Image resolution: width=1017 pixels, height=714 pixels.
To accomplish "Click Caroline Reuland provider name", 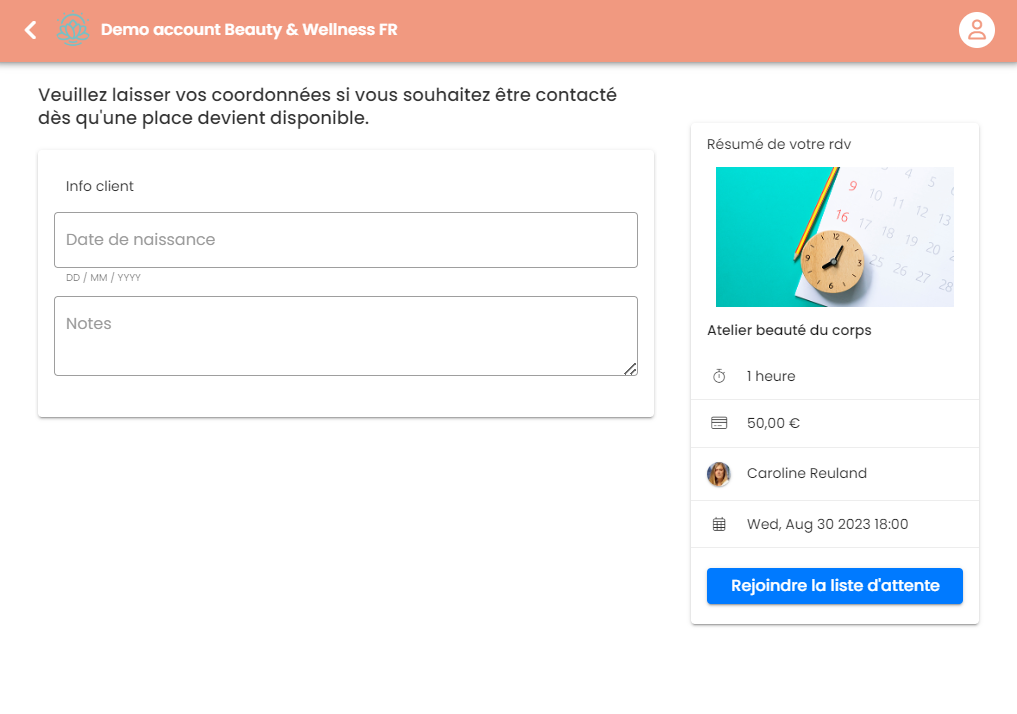I will tap(806, 473).
